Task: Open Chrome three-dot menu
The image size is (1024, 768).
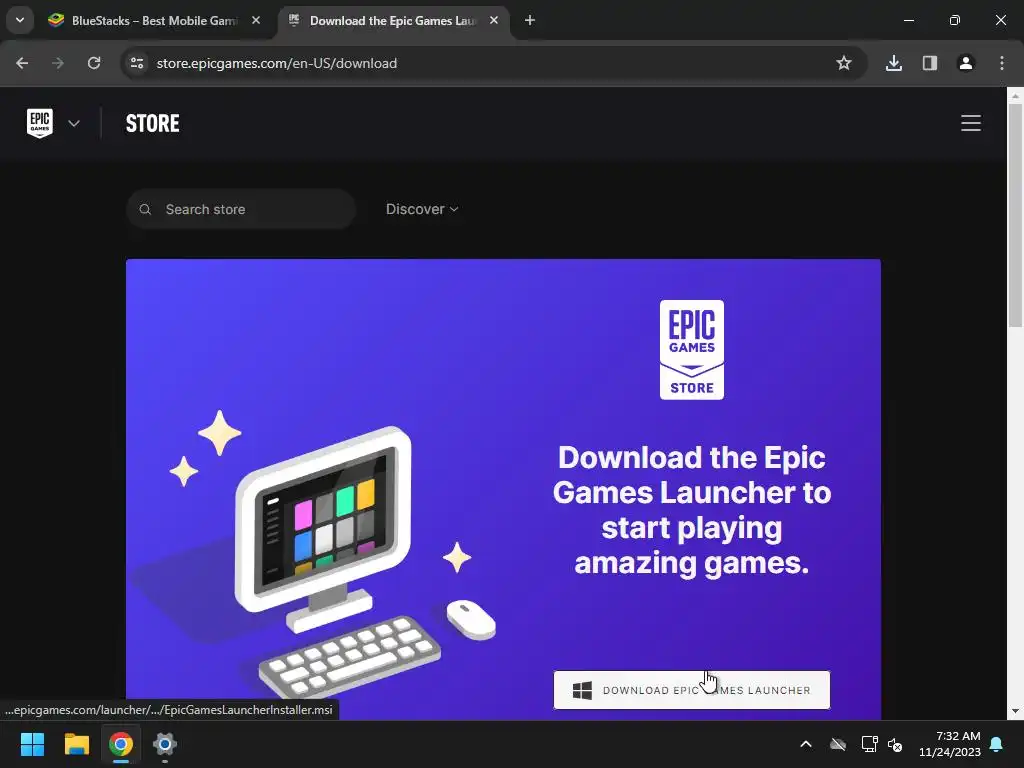Action: (x=1001, y=63)
